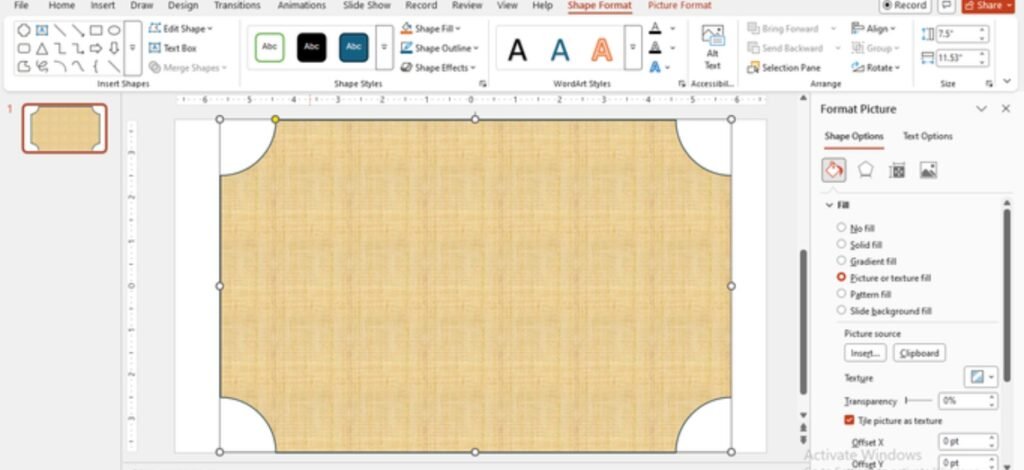Click Clipboard picture source button
Viewport: 1024px width, 470px height.
coord(919,353)
